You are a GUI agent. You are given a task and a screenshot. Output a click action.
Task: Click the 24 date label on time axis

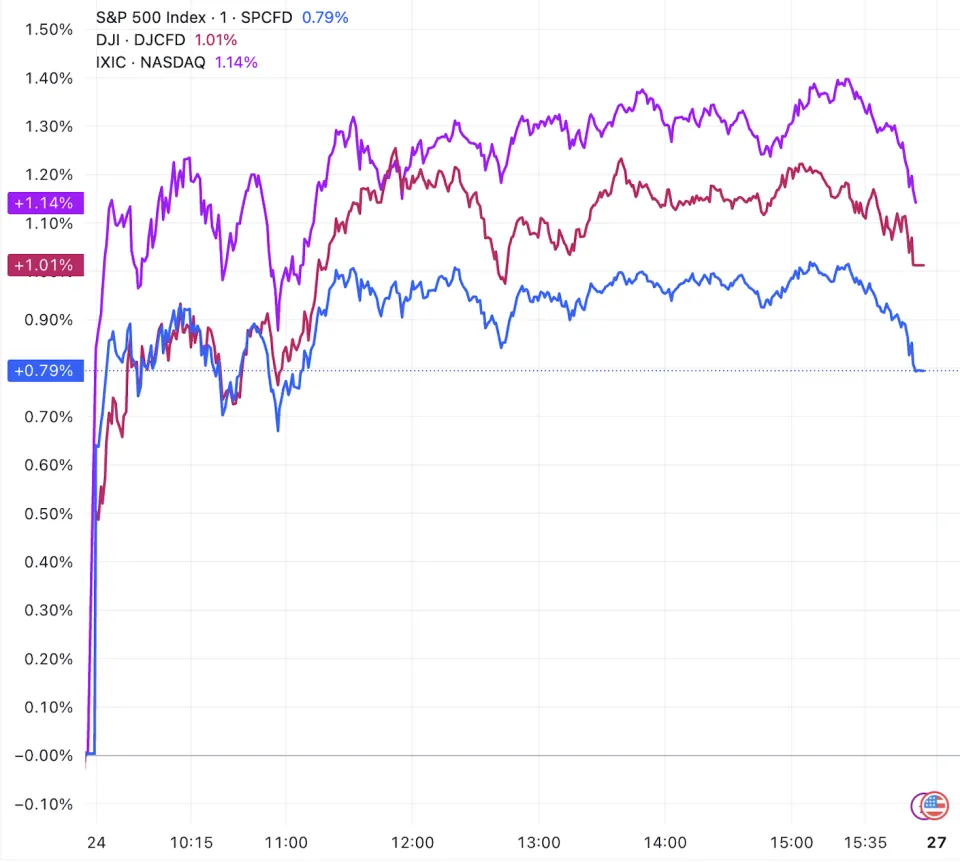(96, 842)
